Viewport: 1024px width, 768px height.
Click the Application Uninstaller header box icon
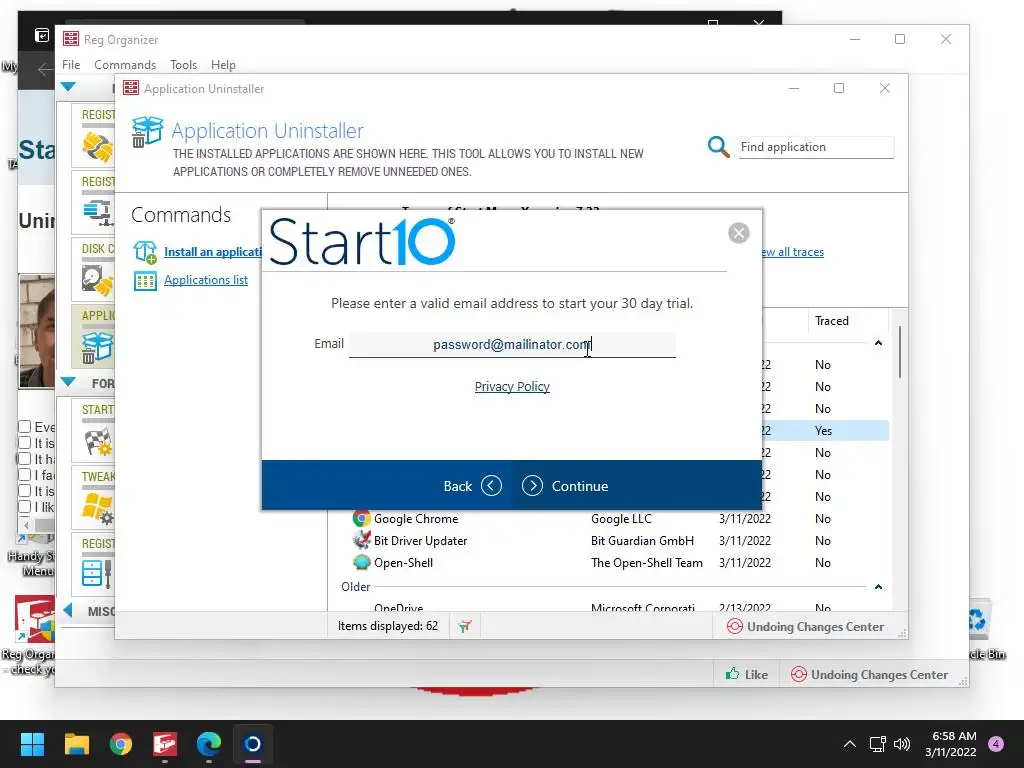click(x=147, y=132)
